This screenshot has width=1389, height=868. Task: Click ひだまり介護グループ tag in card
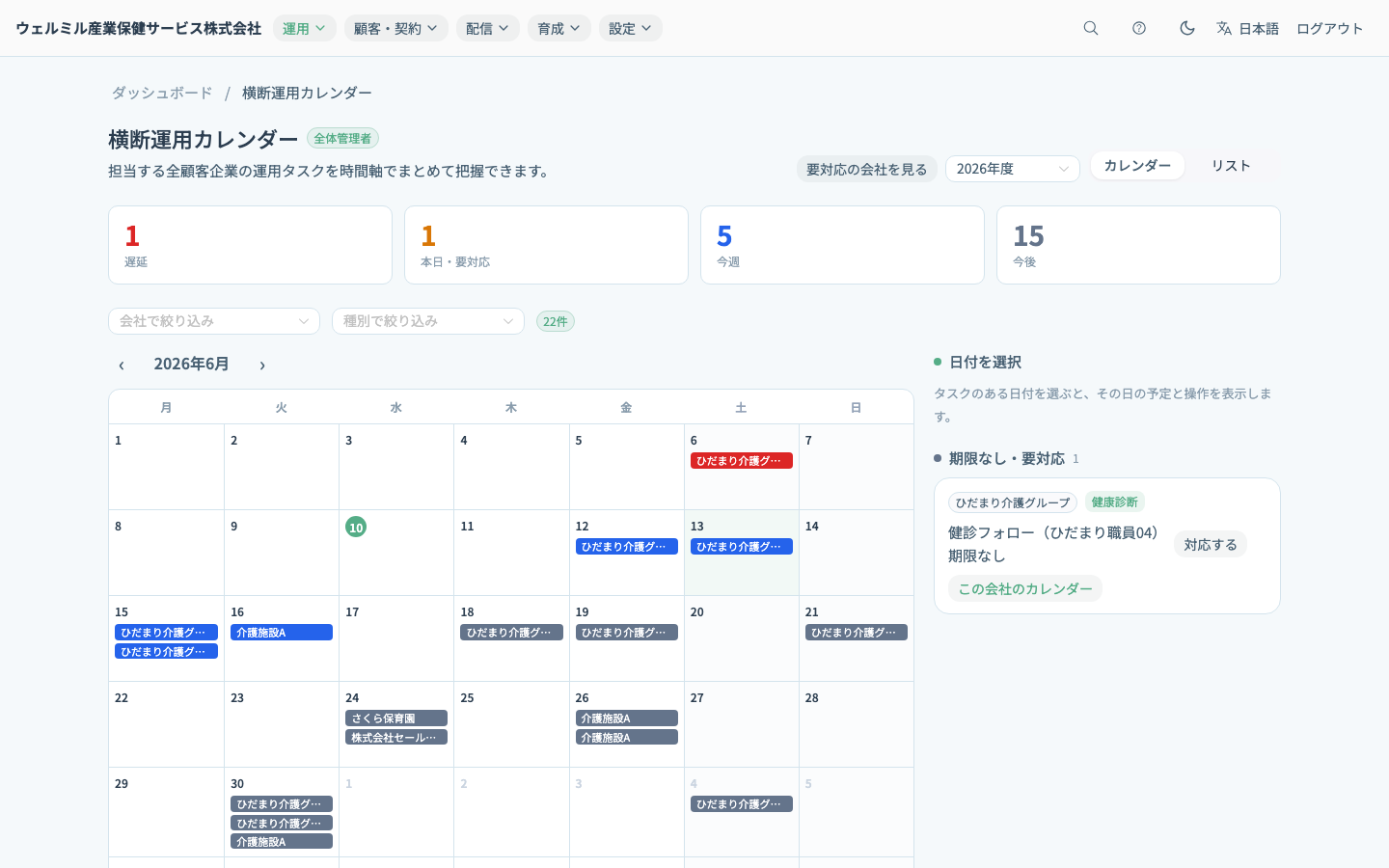(x=1013, y=502)
